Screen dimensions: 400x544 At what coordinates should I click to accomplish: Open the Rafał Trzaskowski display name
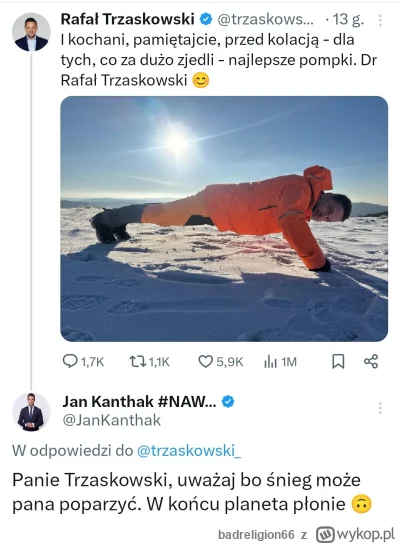click(127, 19)
